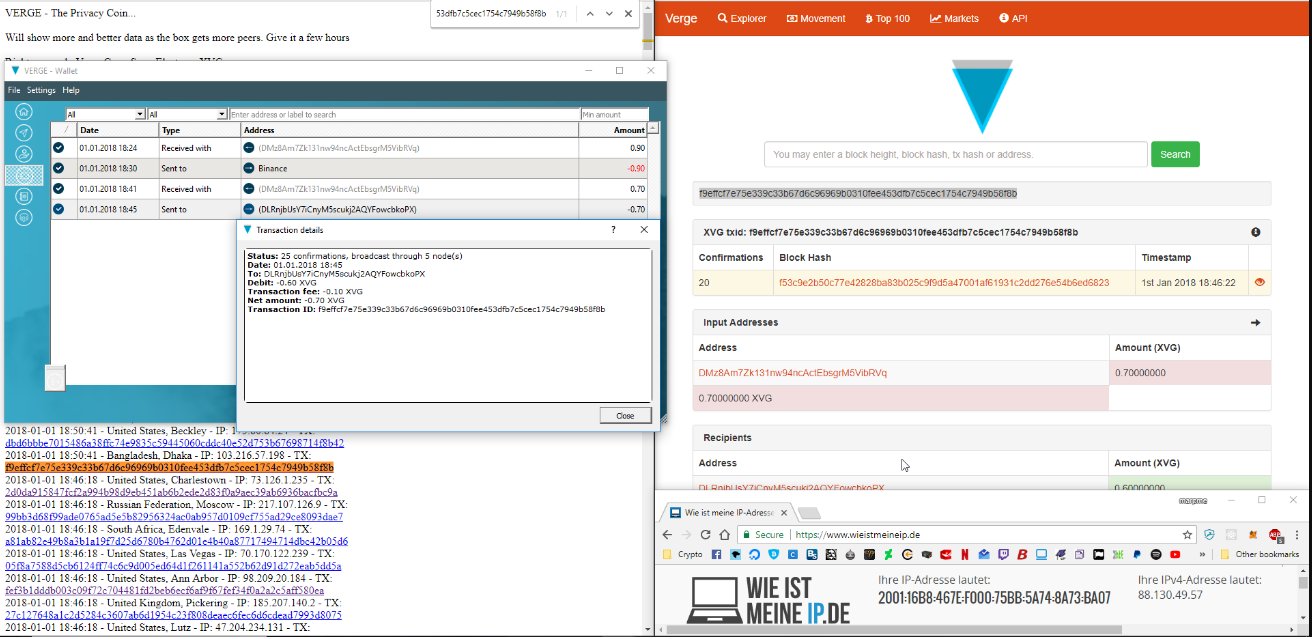Open the Receive coins page in wallet sidebar
This screenshot has width=1312, height=639.
(x=24, y=154)
